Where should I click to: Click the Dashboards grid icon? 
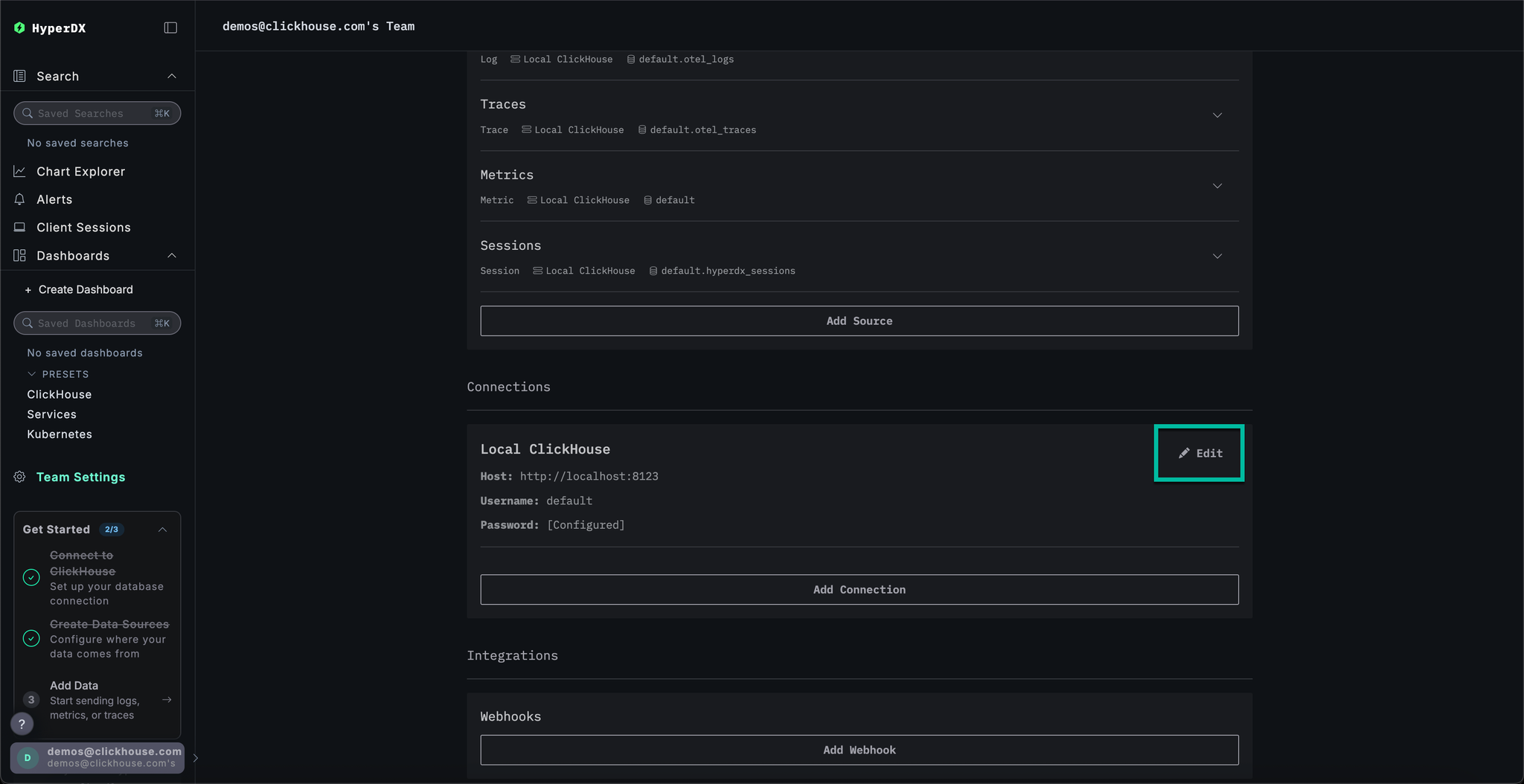tap(19, 255)
